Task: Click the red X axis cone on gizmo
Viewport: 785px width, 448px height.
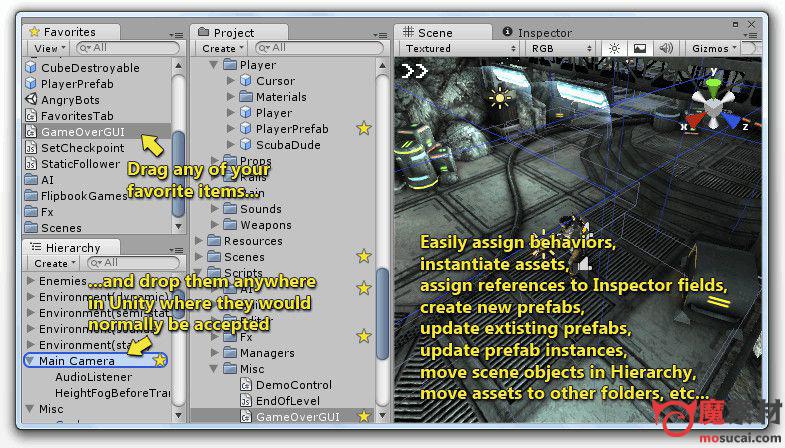Action: coord(695,121)
